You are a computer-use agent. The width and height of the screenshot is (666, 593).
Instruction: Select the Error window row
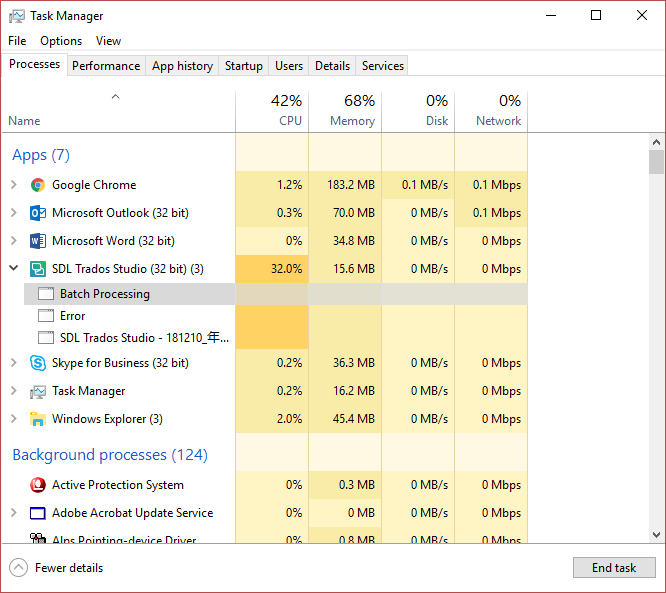click(276, 316)
